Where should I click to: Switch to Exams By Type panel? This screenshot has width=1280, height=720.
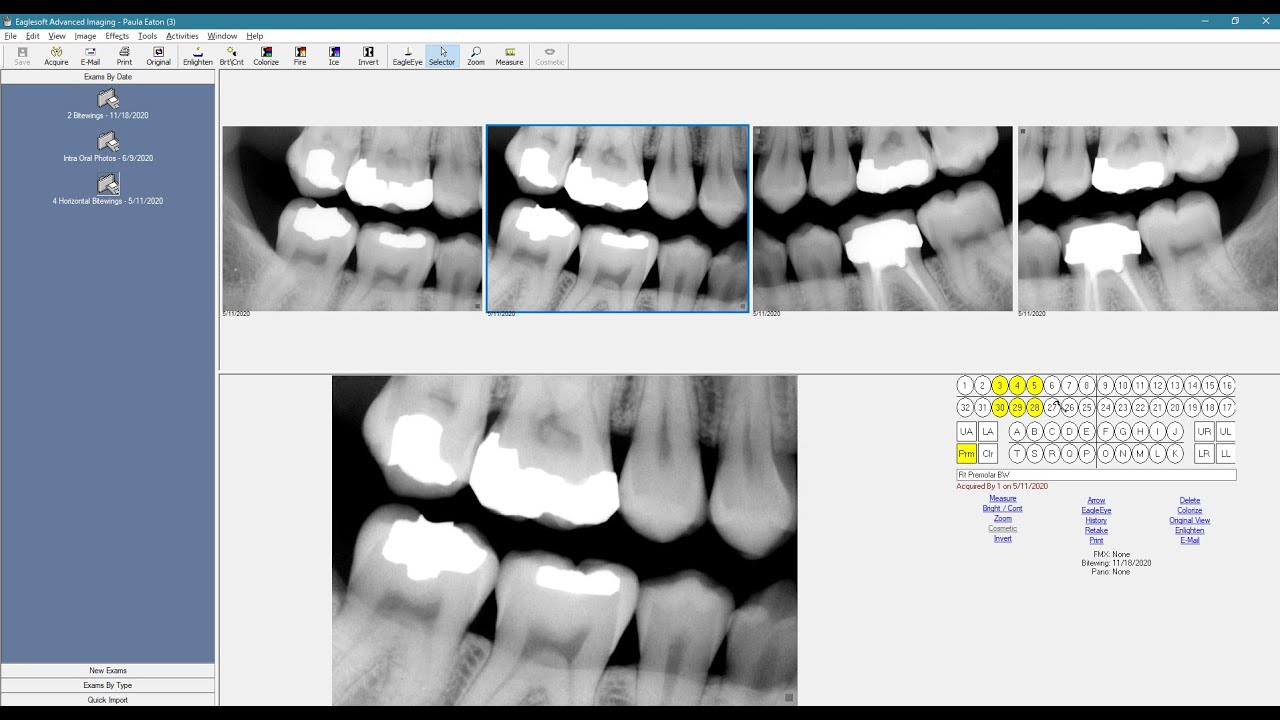[x=108, y=685]
